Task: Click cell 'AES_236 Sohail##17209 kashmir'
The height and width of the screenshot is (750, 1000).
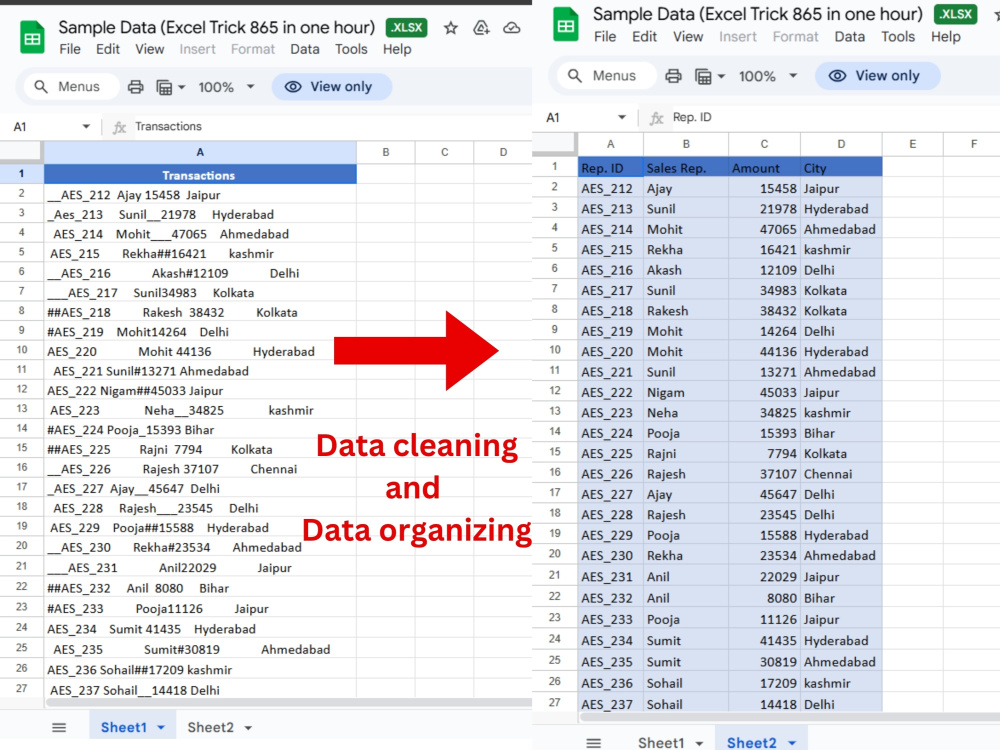Action: coord(200,670)
